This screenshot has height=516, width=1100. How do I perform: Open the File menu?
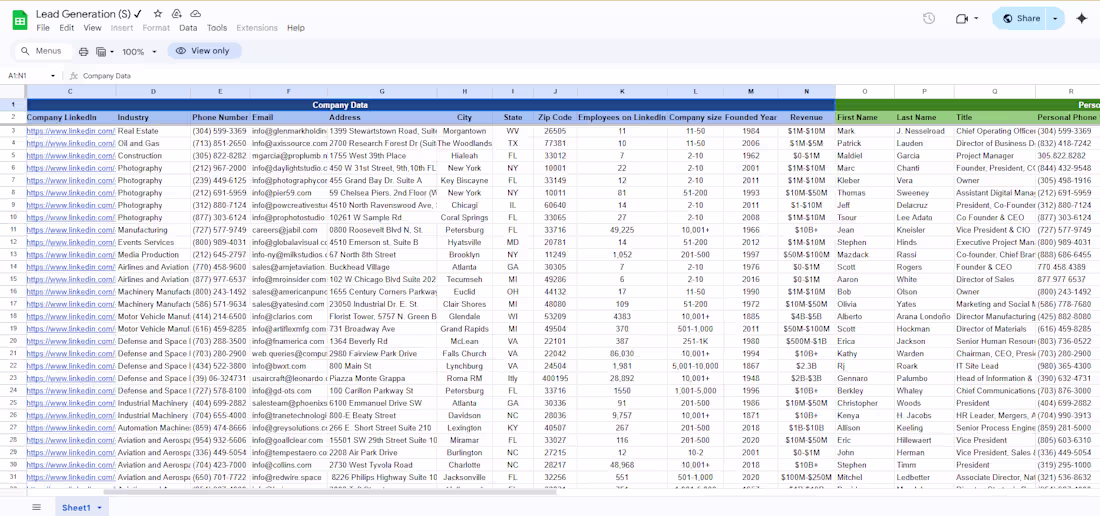point(43,28)
